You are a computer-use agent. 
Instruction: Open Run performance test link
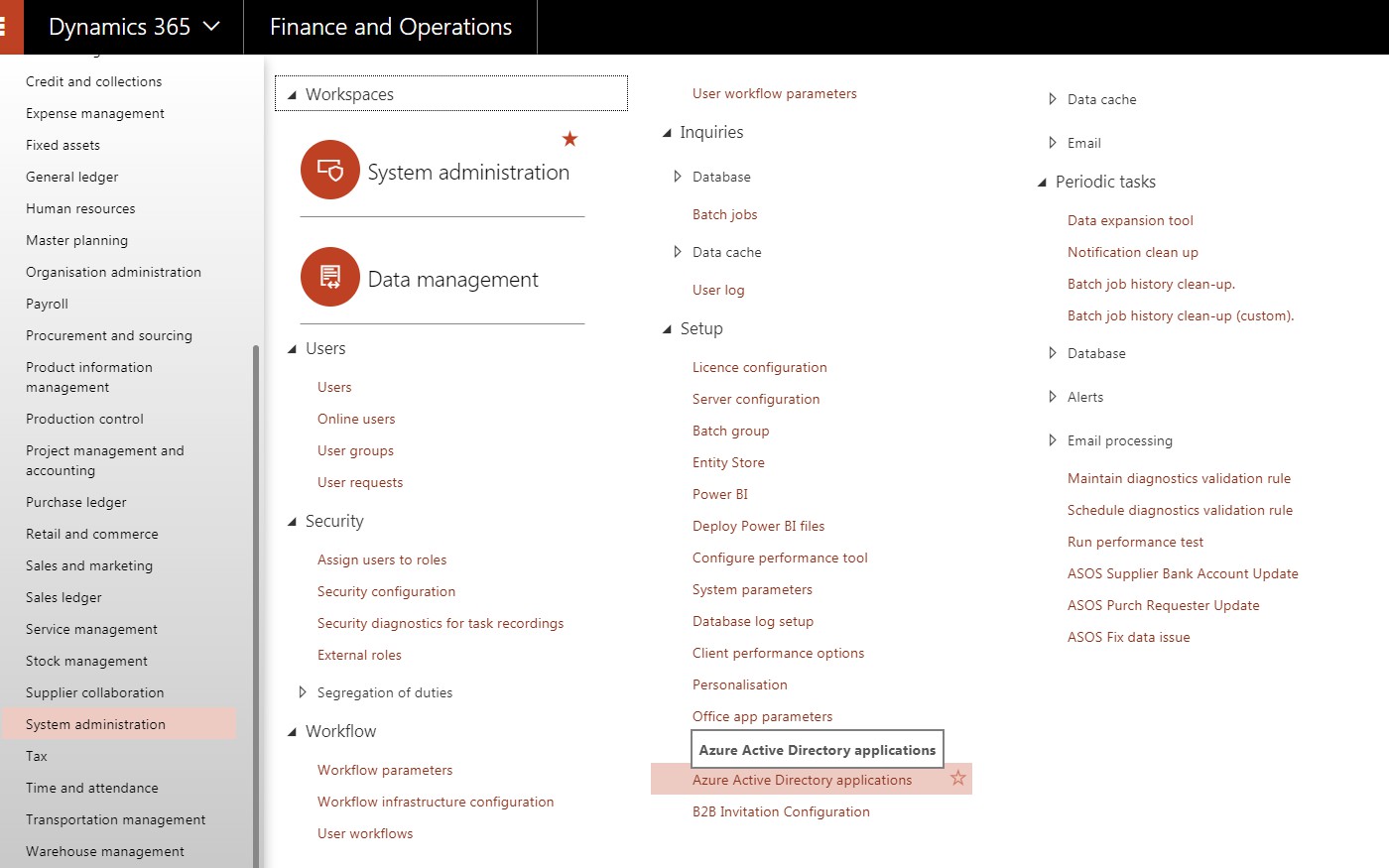pos(1135,542)
